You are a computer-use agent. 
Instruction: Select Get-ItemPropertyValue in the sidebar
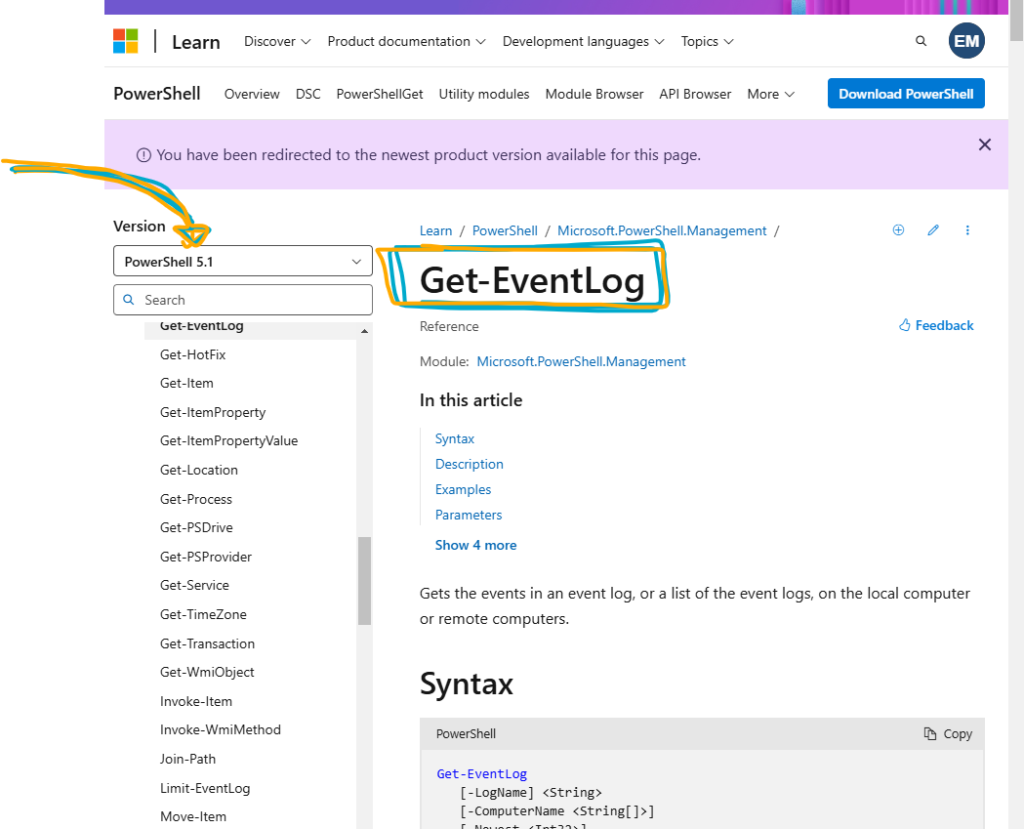pos(229,441)
